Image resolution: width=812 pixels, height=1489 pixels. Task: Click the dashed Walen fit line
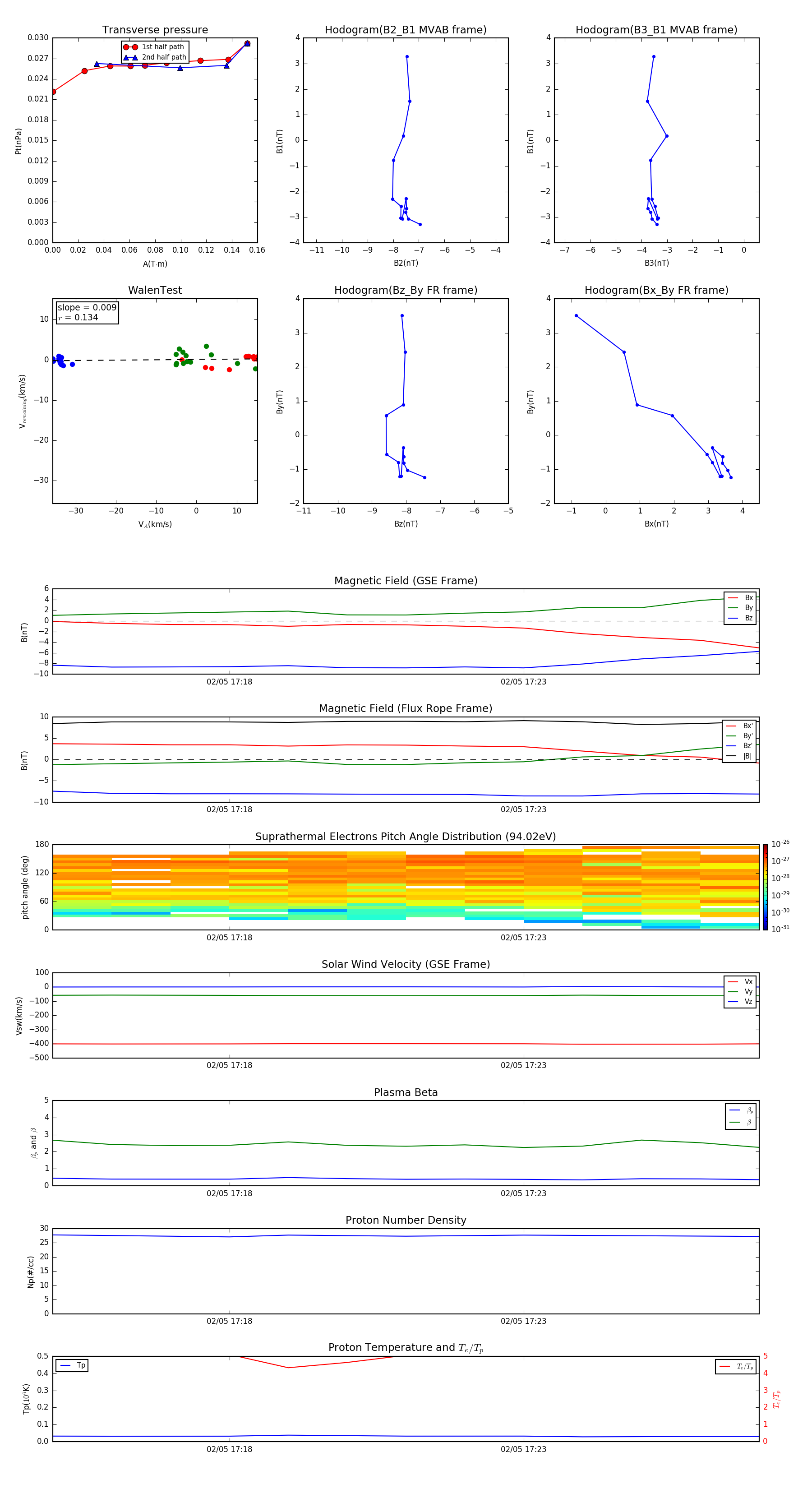[x=155, y=360]
